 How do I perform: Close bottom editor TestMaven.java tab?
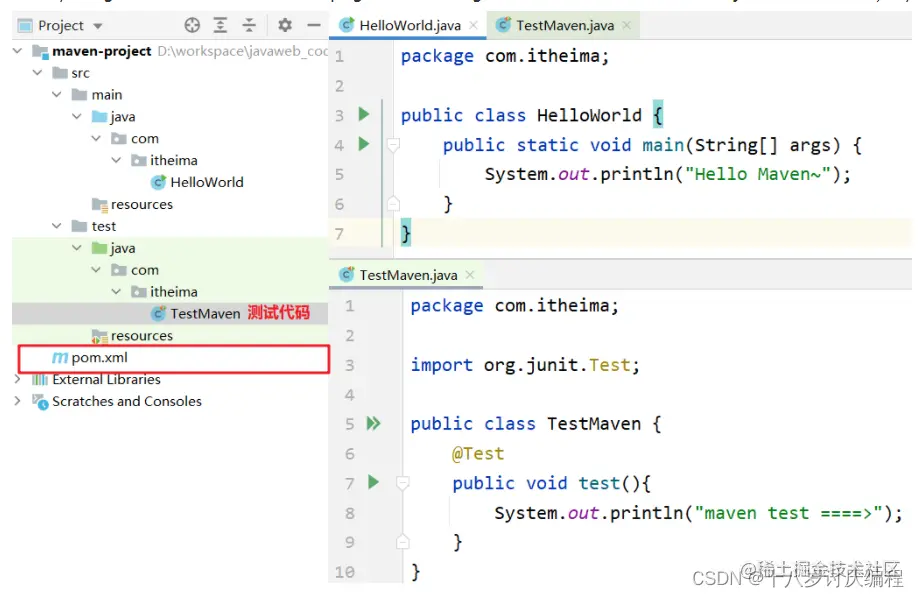coord(469,275)
